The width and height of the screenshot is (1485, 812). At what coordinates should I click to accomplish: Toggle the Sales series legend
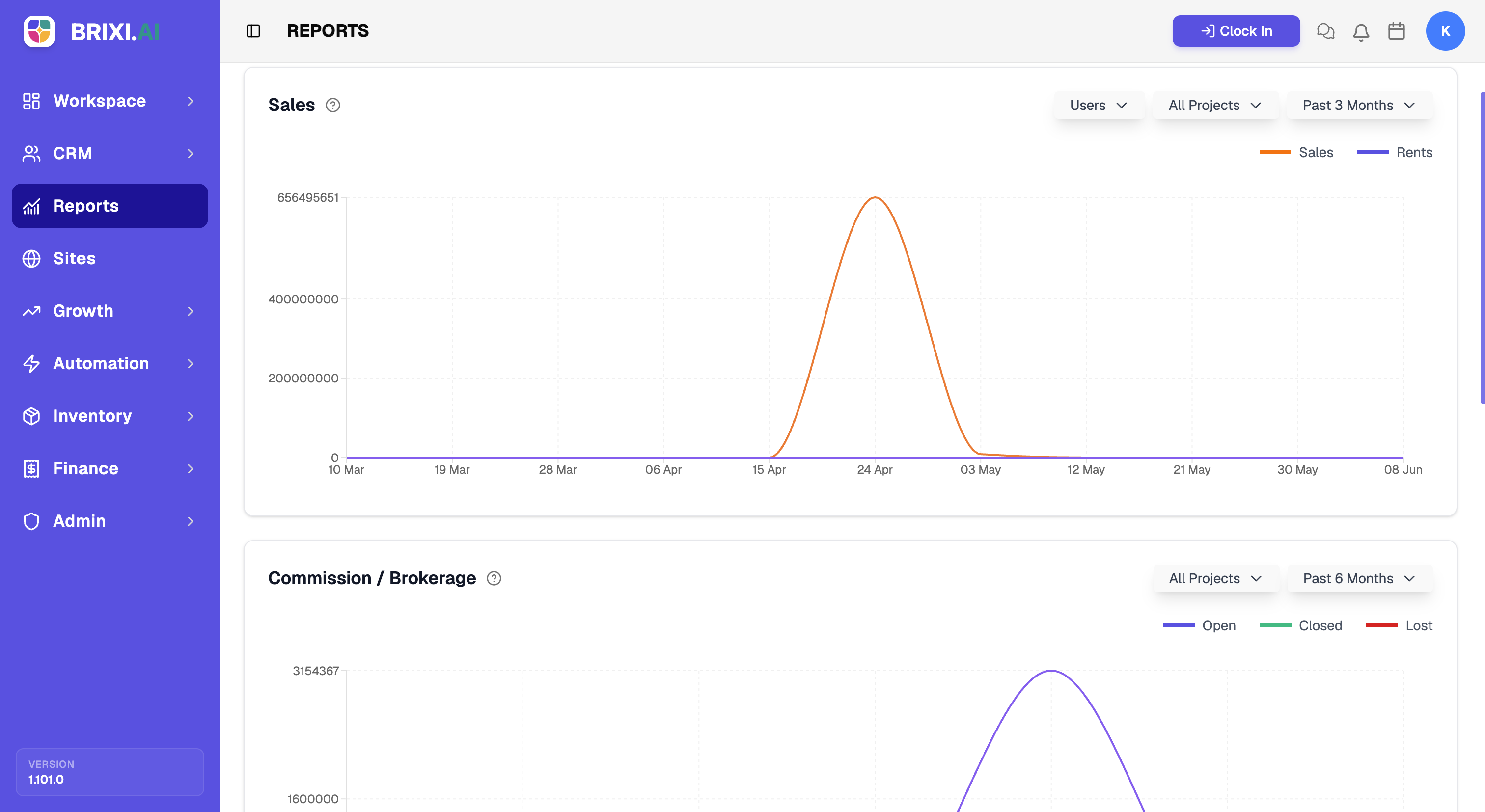click(x=1296, y=152)
